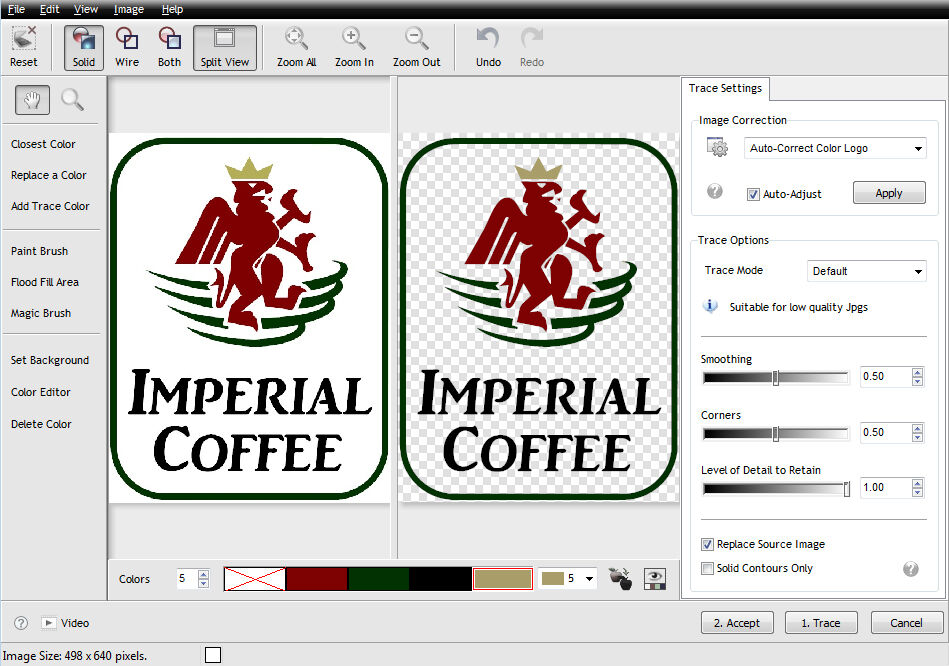
Task: Open the Auto-Correct Color Logo dropdown
Action: coord(837,149)
